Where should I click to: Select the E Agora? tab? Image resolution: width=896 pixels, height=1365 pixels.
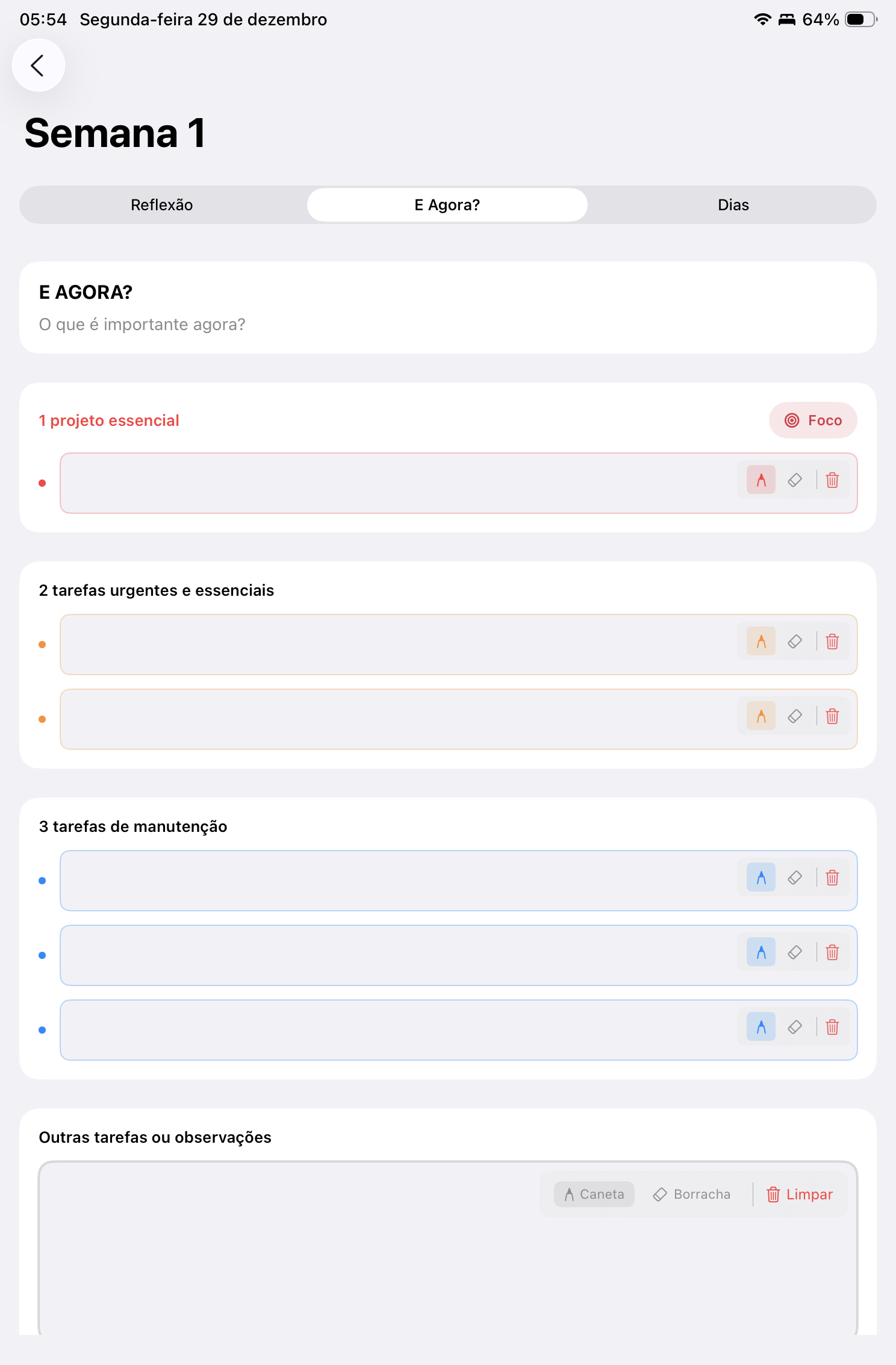pyautogui.click(x=447, y=205)
